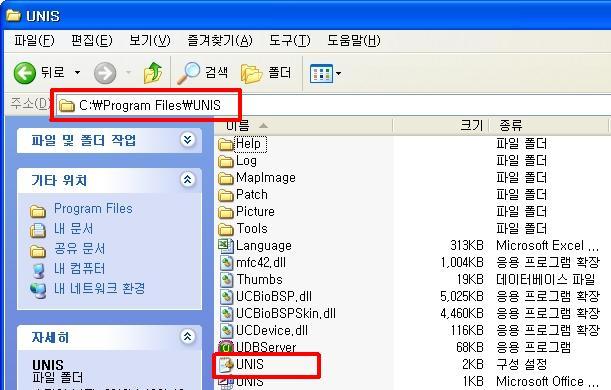Select the Tools folder icon
Viewport: 611px width, 390px height.
tap(226, 229)
